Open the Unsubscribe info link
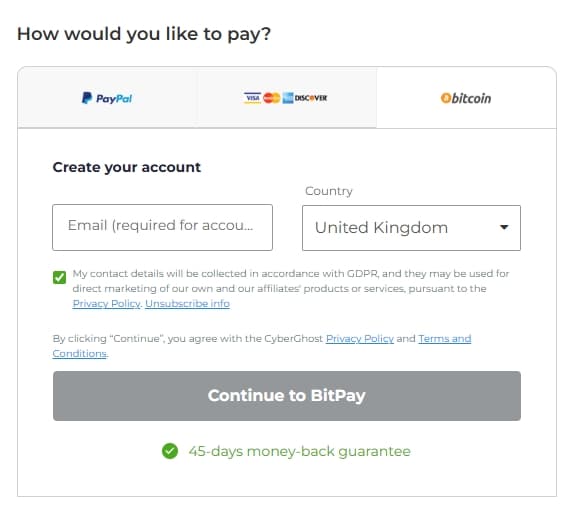The image size is (579, 517). click(187, 304)
